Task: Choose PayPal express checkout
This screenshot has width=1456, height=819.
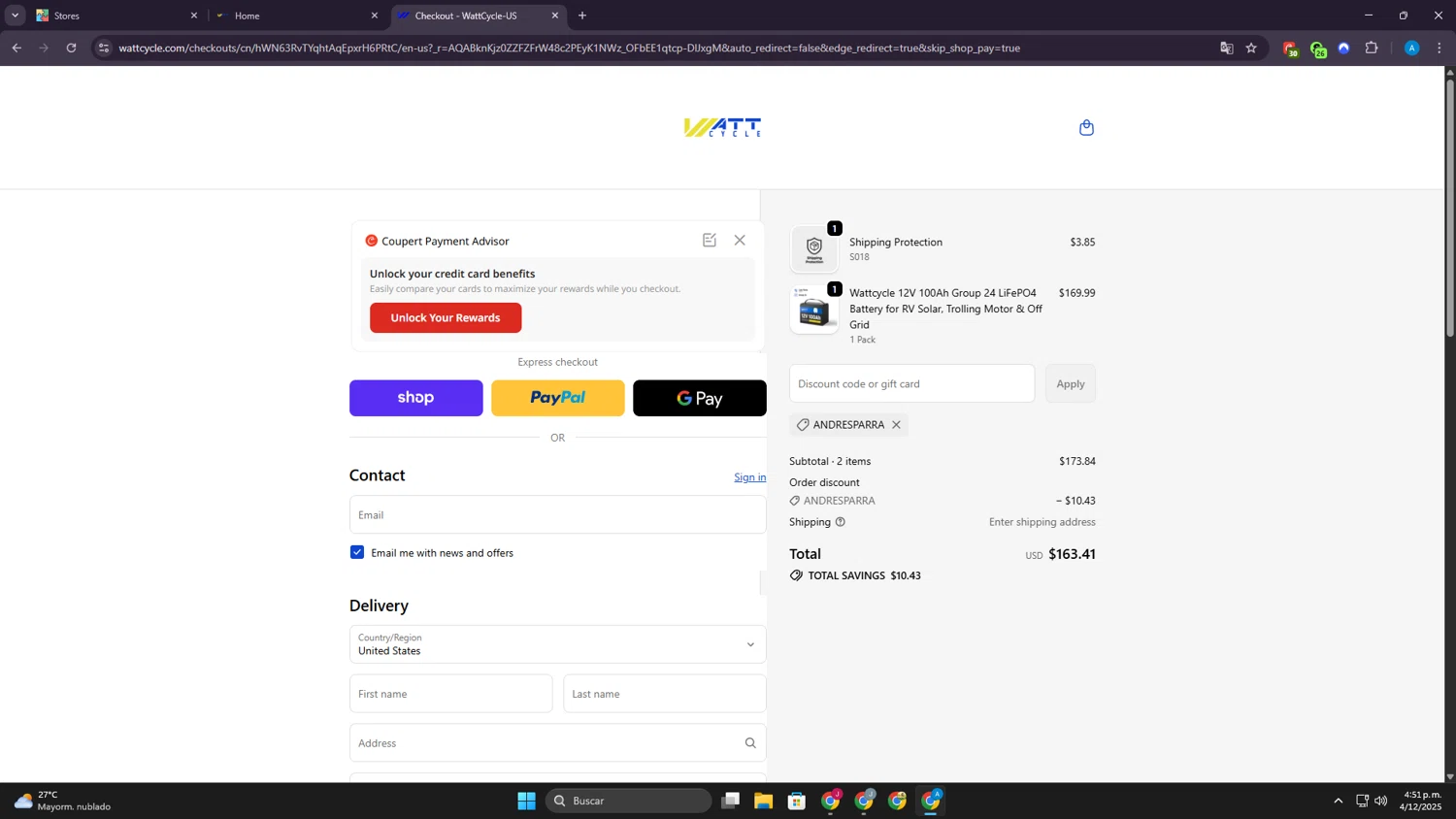Action: pyautogui.click(x=557, y=398)
